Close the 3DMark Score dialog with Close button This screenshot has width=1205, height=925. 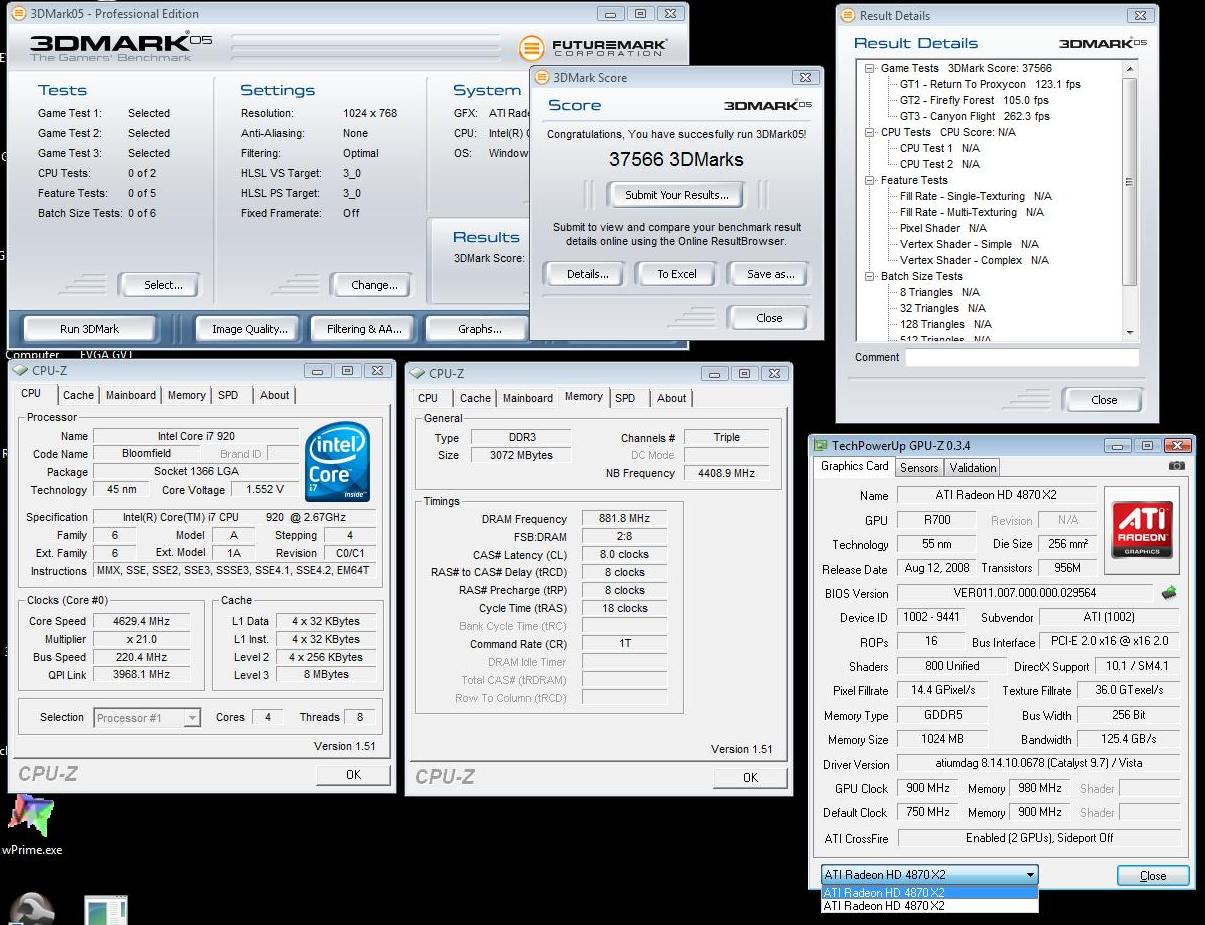769,318
